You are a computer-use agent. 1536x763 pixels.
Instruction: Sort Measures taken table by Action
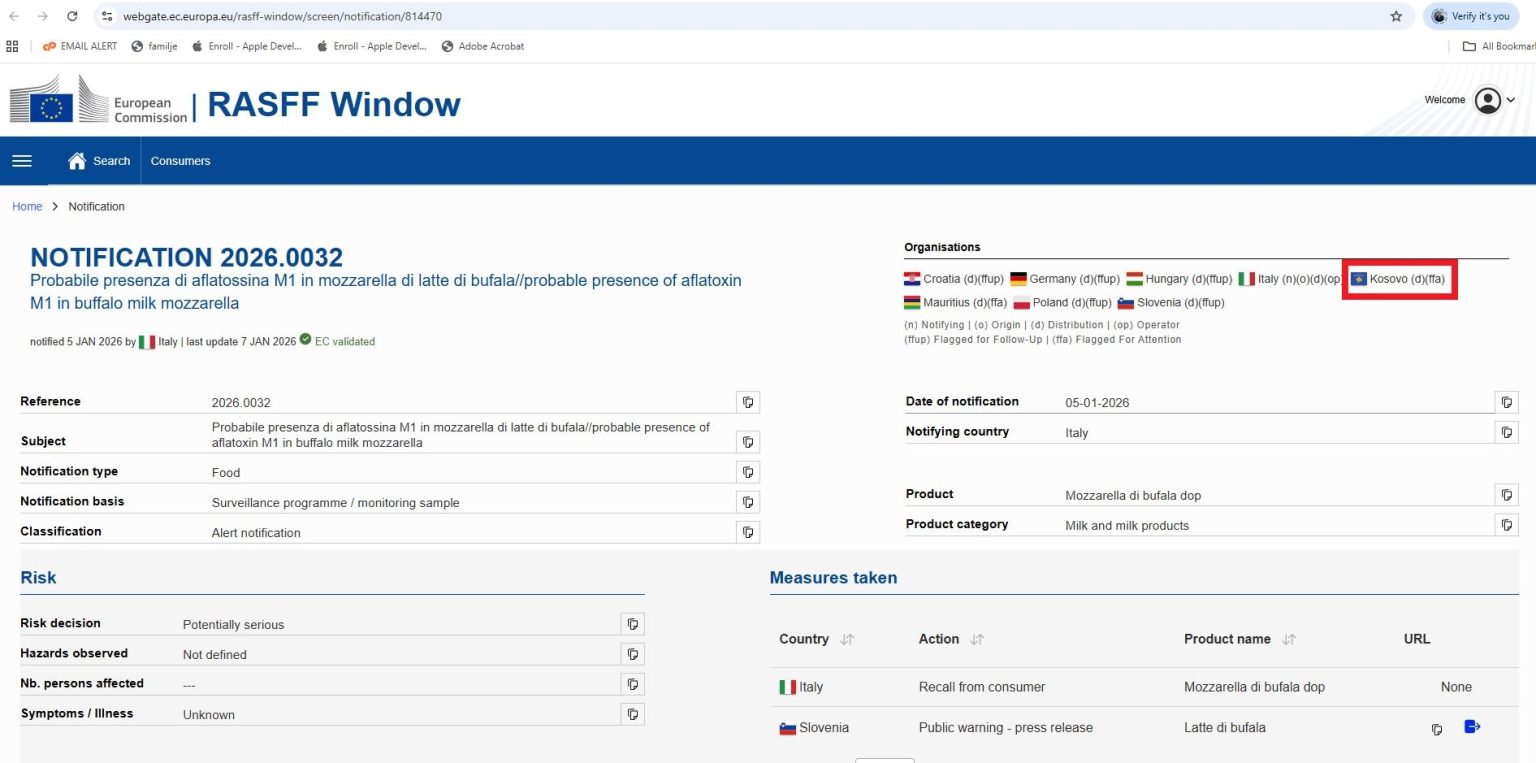pos(977,640)
